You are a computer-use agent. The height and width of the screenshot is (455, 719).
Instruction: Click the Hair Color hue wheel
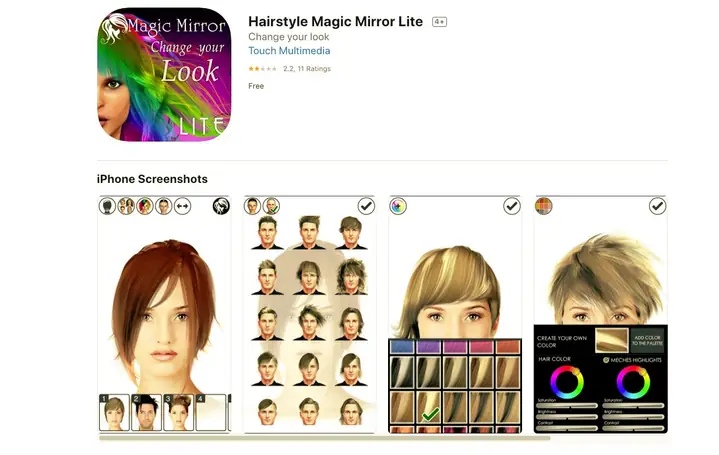[567, 382]
